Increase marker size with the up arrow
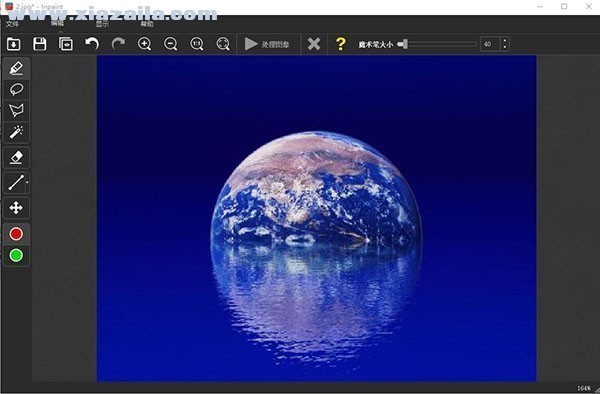 [x=505, y=41]
